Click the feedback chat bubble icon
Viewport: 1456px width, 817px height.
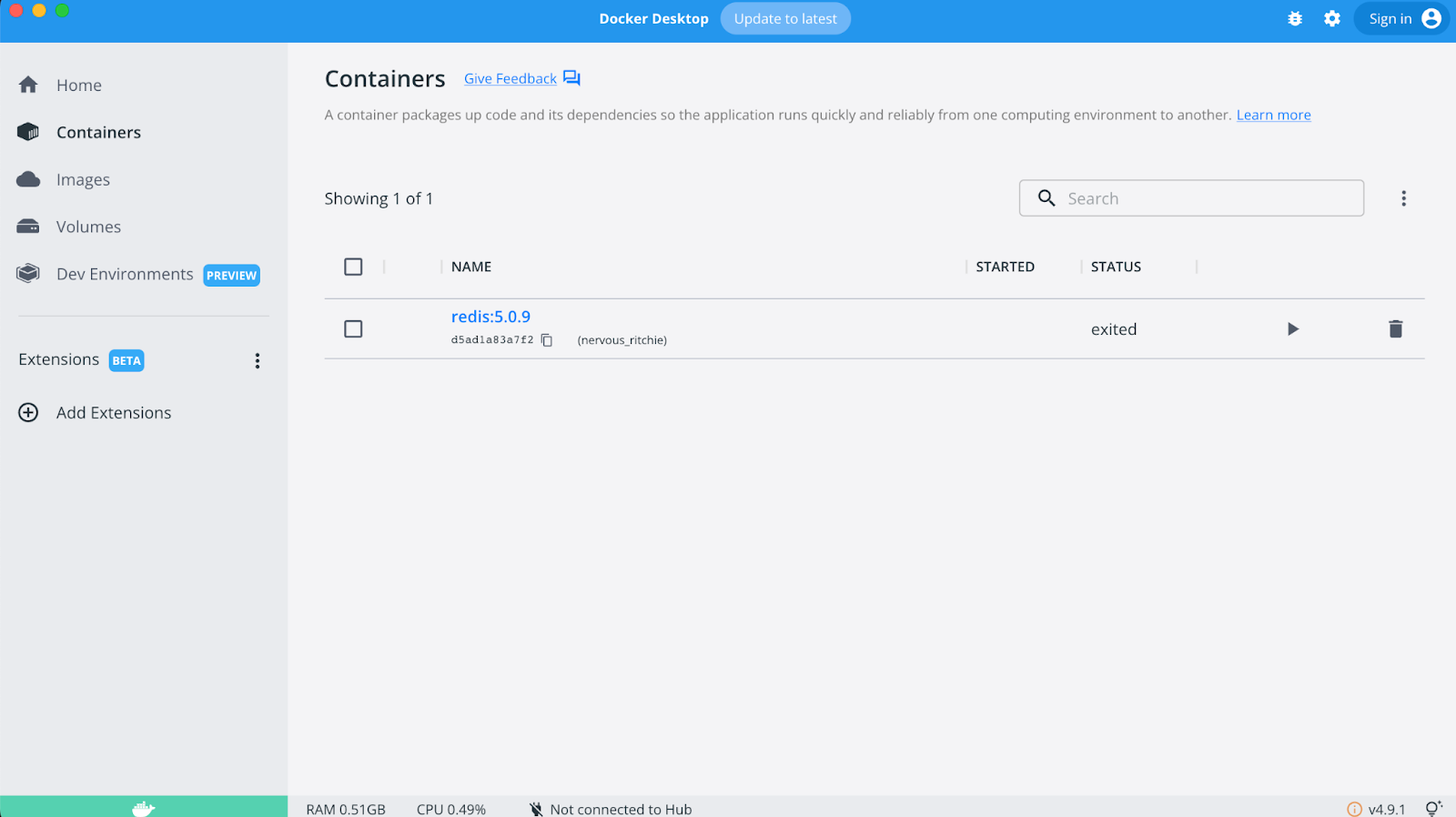coord(571,78)
